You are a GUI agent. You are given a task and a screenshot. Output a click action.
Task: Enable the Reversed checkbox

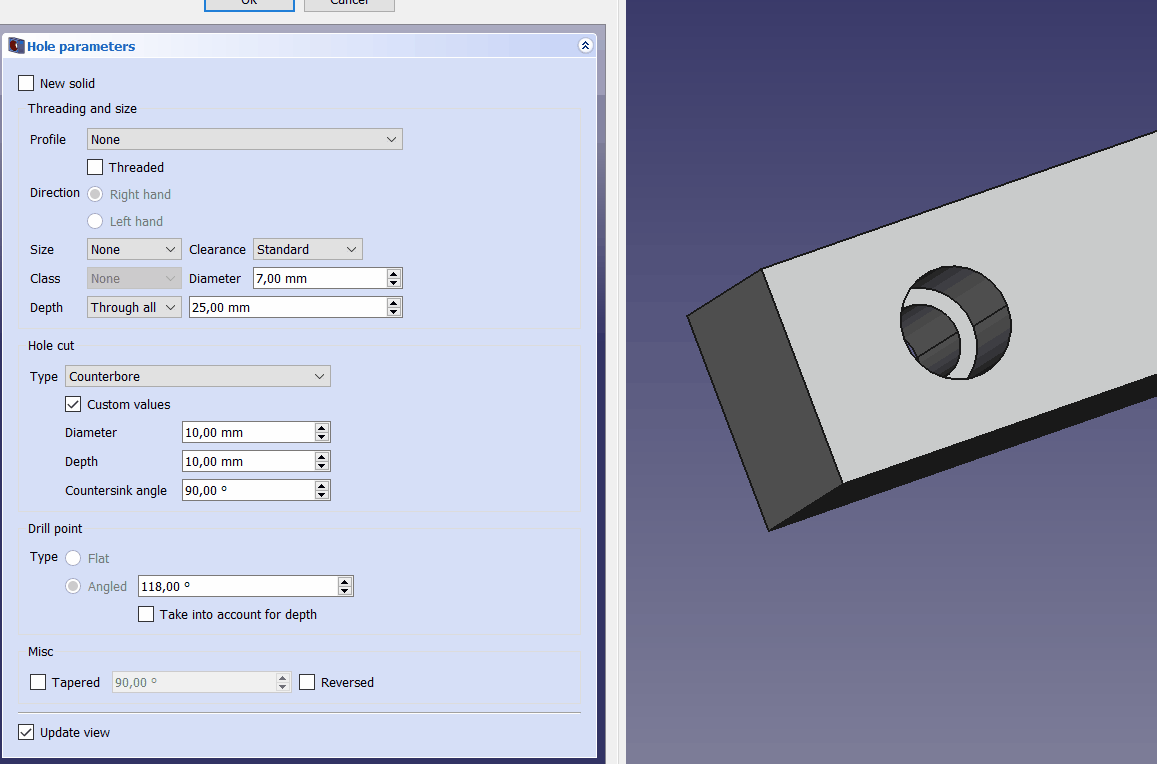[307, 682]
